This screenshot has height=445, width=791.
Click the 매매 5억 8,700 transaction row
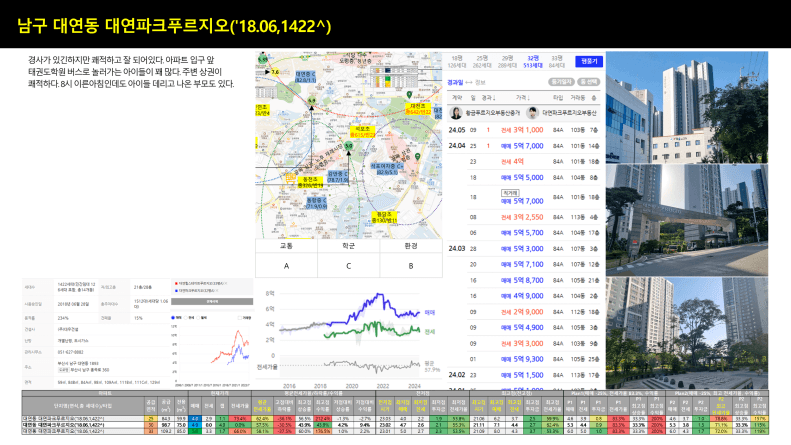click(x=524, y=280)
